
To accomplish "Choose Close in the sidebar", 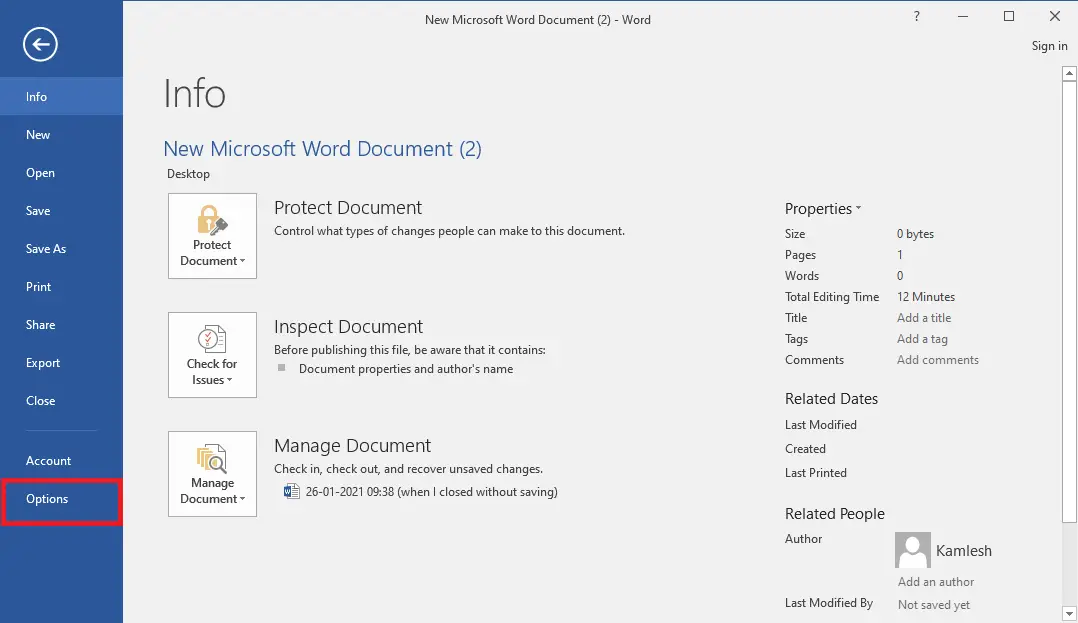I will pyautogui.click(x=61, y=400).
